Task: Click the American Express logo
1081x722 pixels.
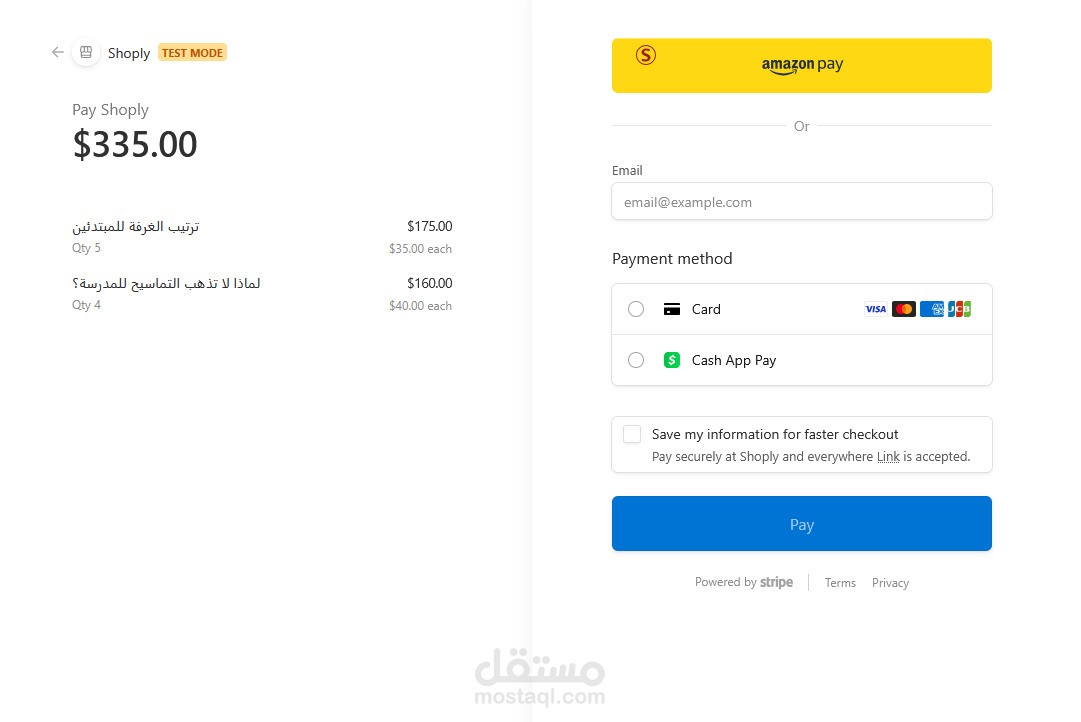Action: 932,309
